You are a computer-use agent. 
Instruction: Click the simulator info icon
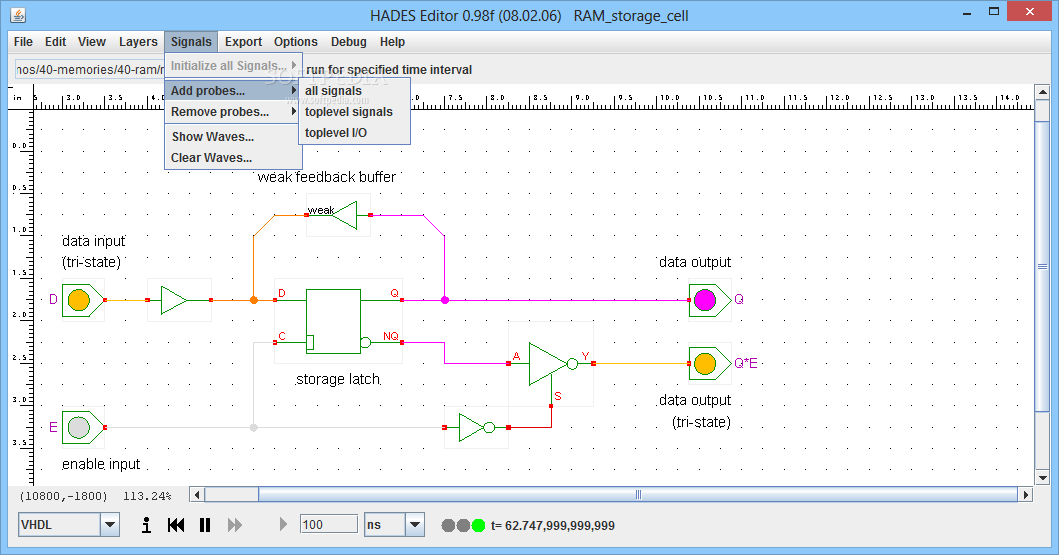click(x=146, y=525)
